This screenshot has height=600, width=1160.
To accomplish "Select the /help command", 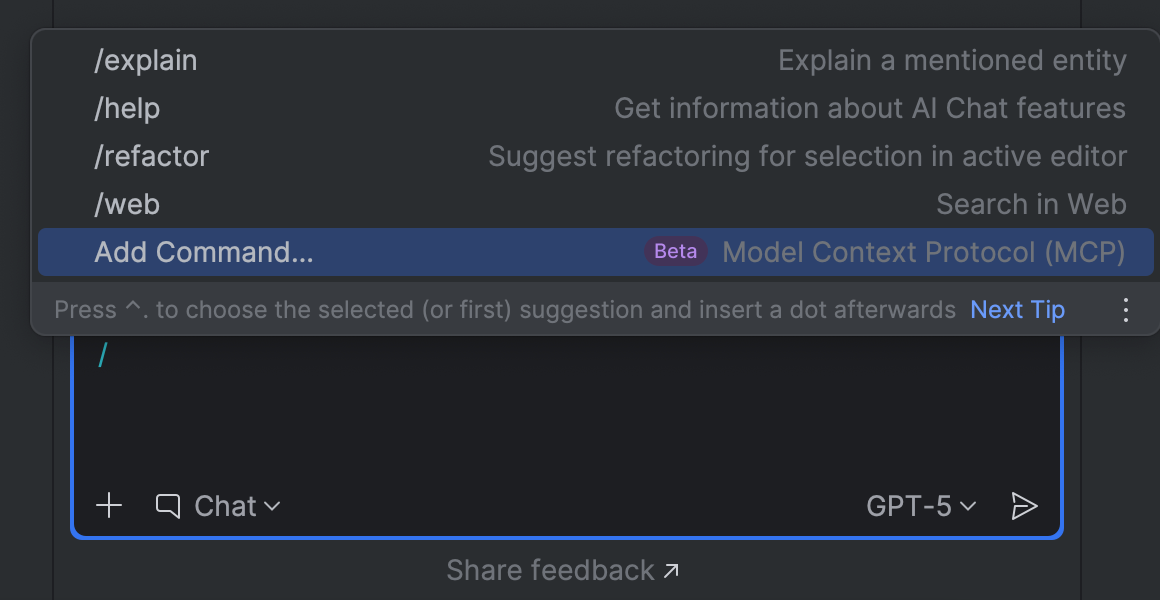I will point(126,108).
